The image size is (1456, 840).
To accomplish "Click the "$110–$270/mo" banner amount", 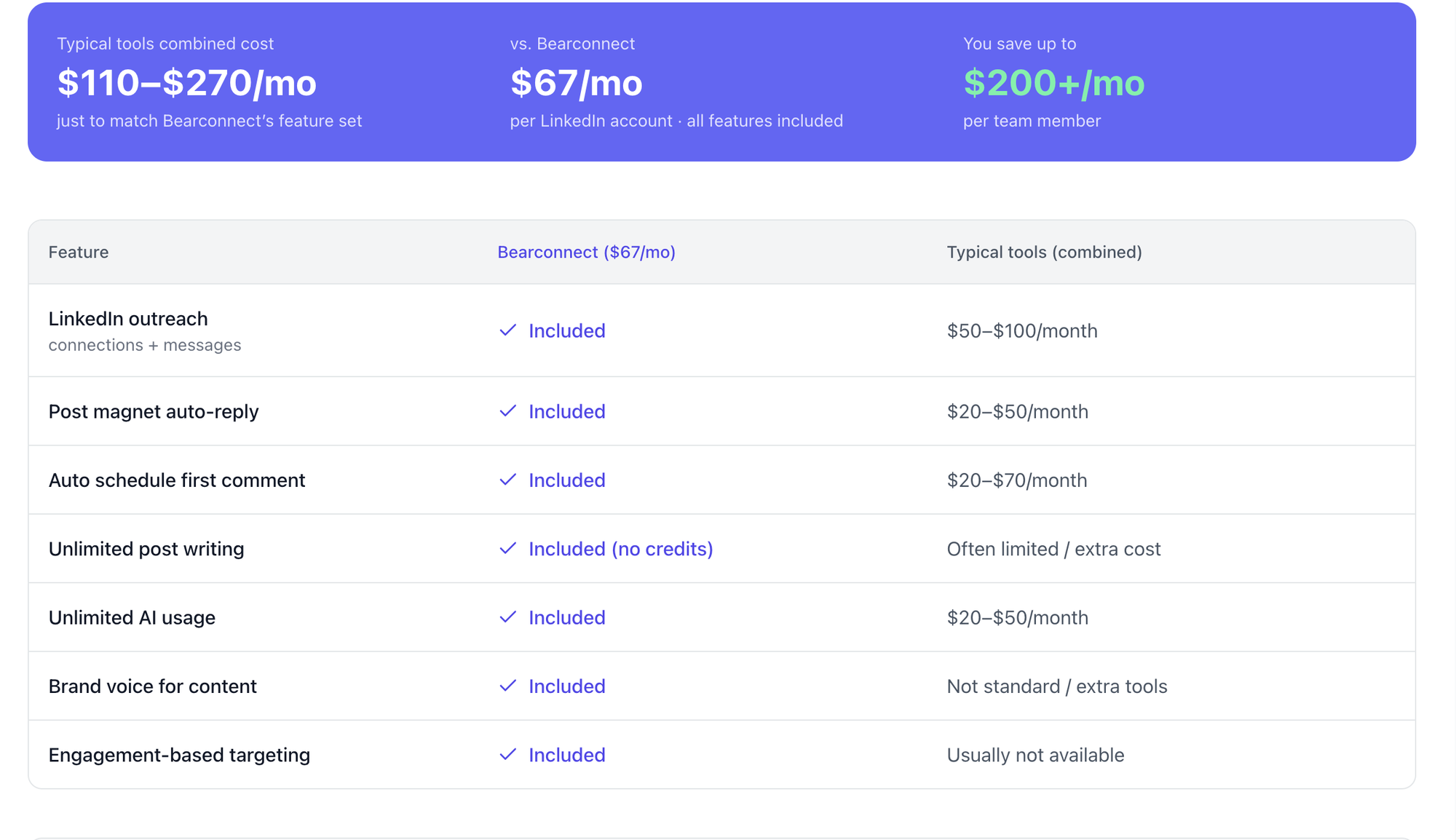I will click(x=187, y=83).
